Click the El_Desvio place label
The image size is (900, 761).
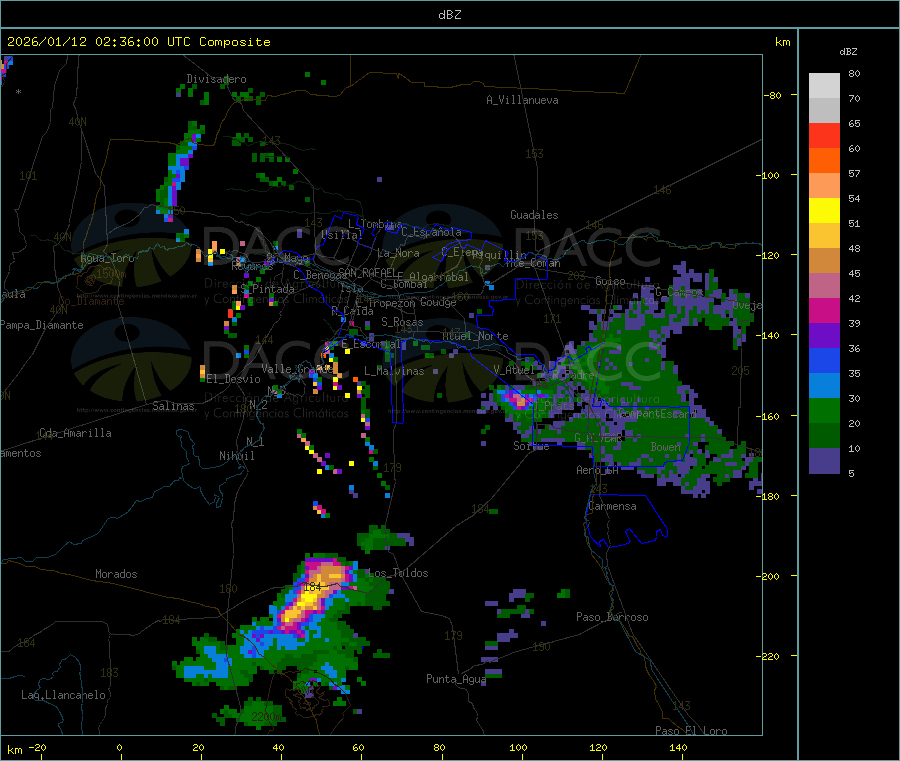click(x=234, y=379)
